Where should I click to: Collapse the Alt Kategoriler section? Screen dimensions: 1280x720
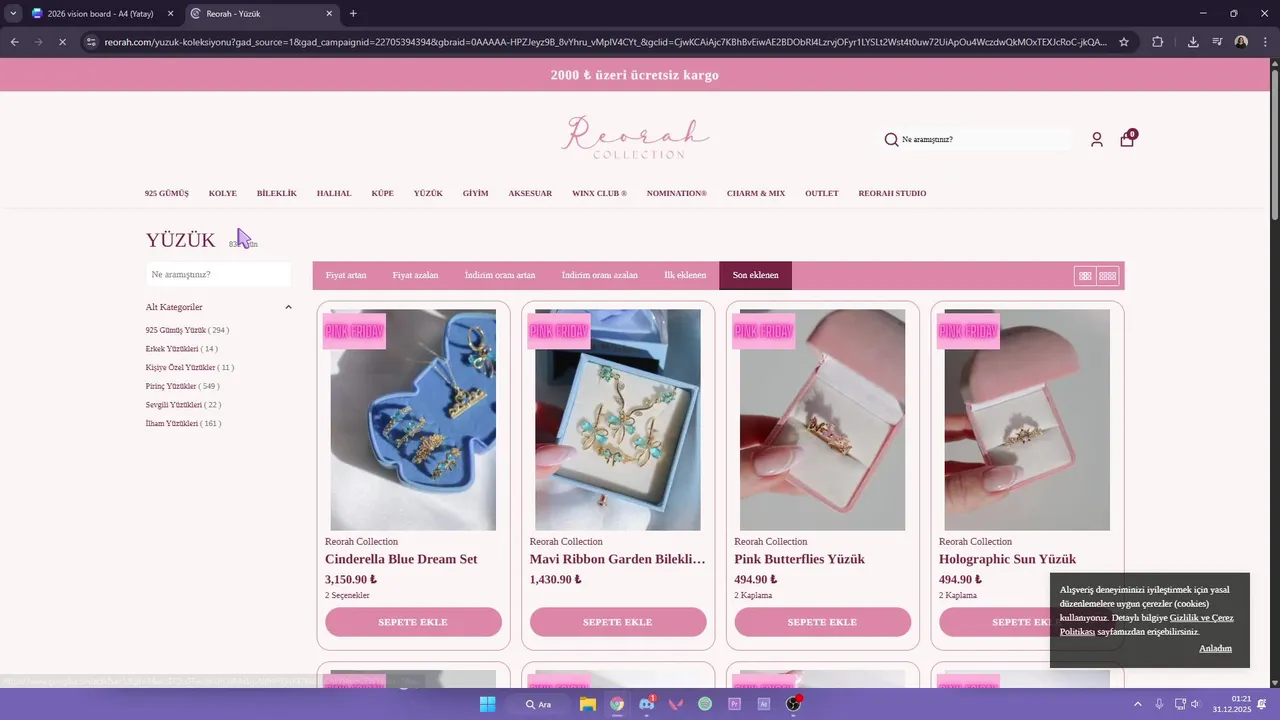pos(288,307)
